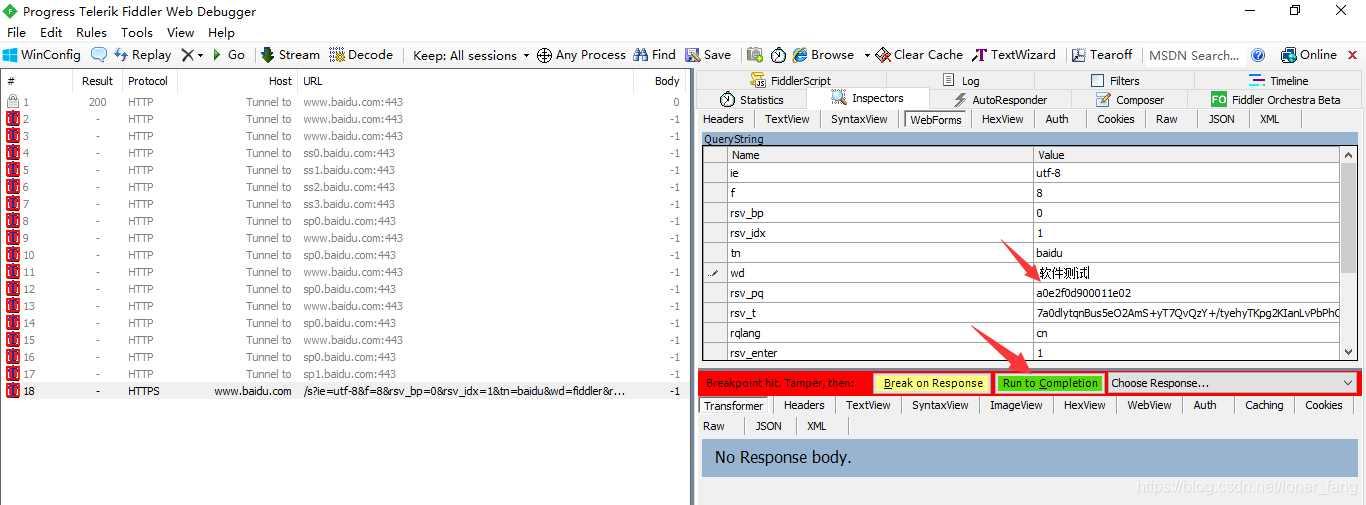
Task: Focus the MSDN Search input box
Action: coord(1194,55)
